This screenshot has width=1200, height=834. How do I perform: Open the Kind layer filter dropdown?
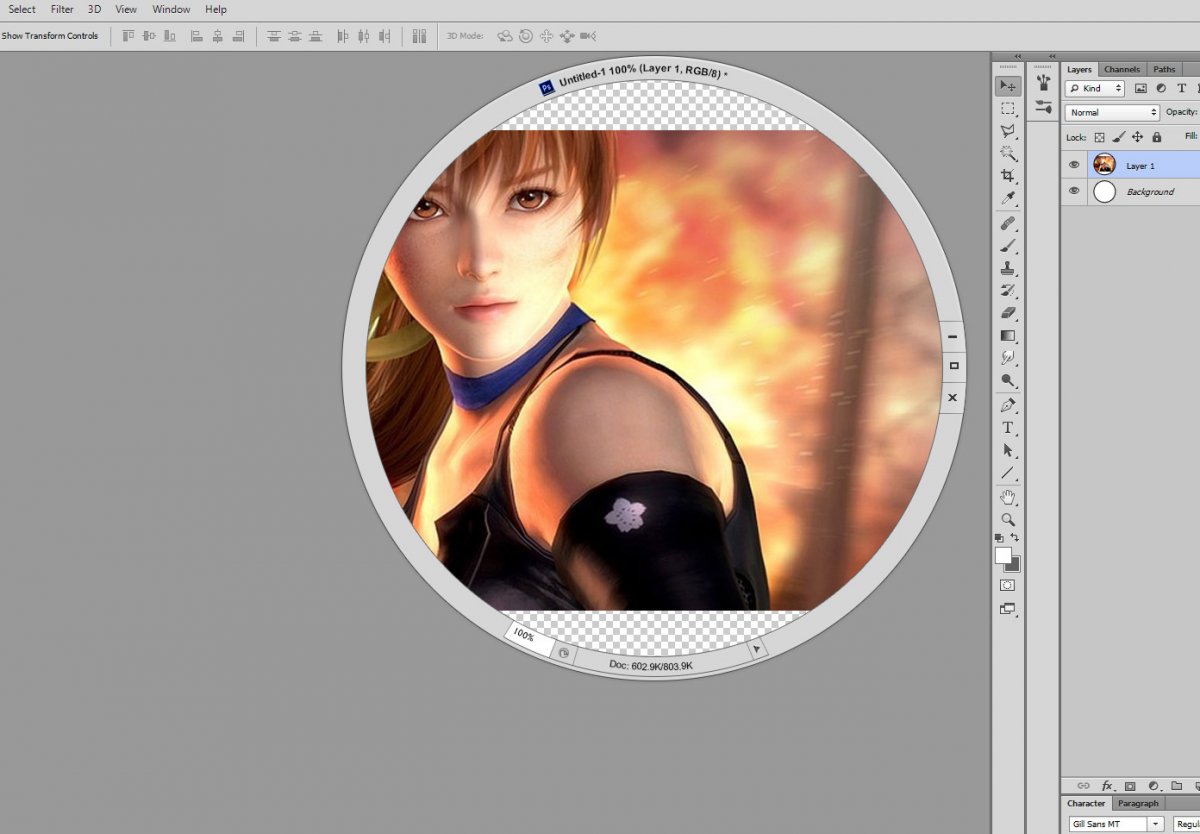click(x=1095, y=89)
